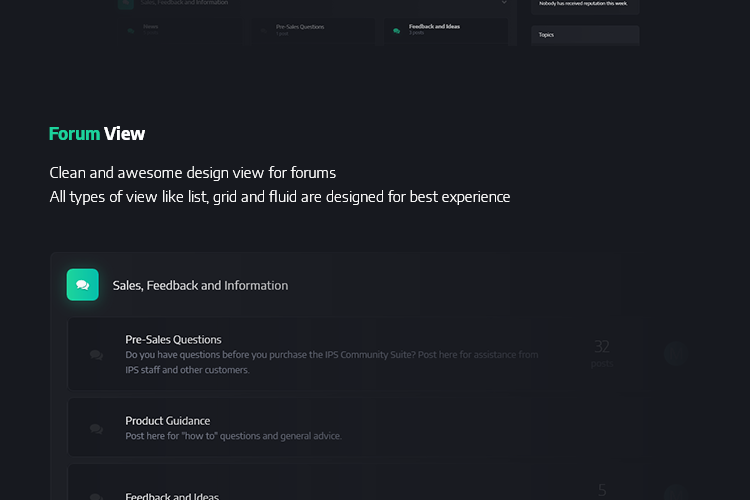Select the Pre-Sales Questions tile showing 1 post
Viewport: 750px width, 500px height.
point(313,31)
